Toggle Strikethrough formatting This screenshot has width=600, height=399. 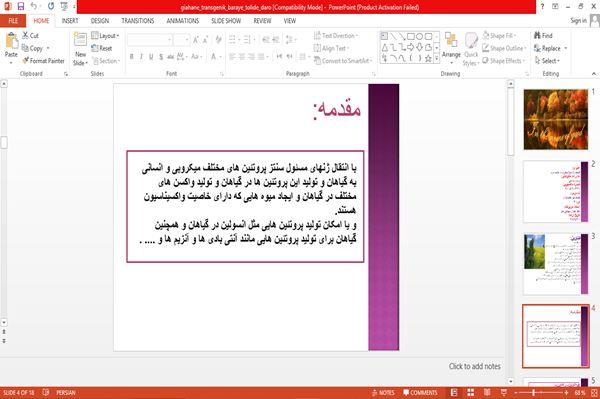click(171, 57)
